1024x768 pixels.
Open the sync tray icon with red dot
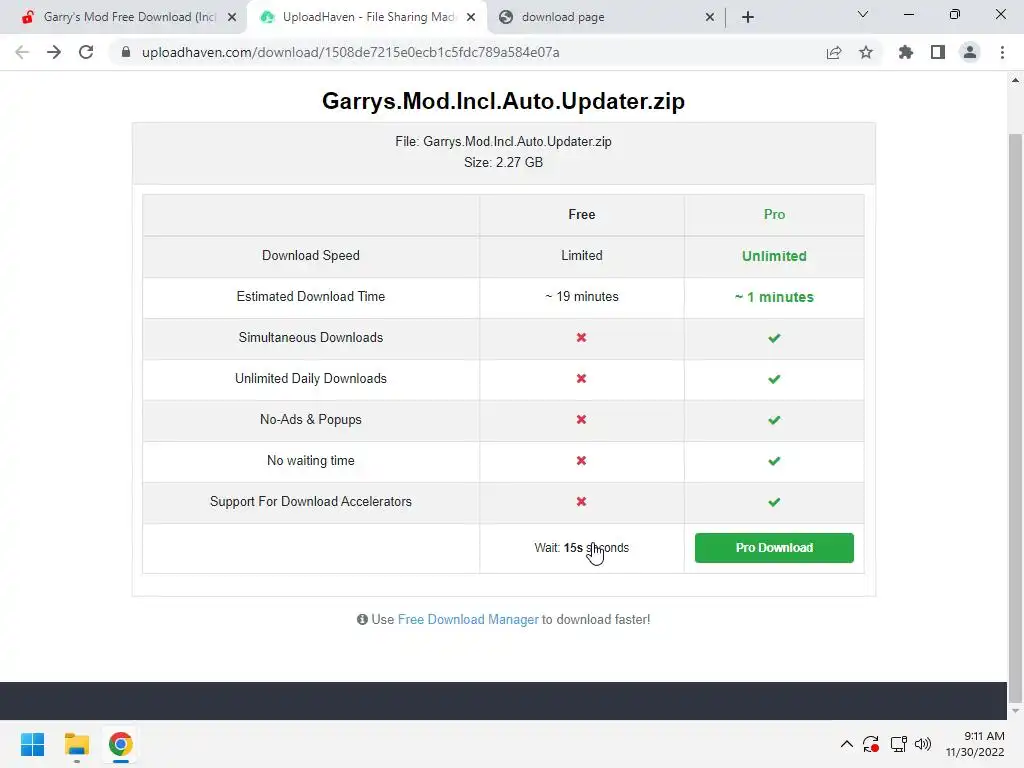tap(871, 744)
